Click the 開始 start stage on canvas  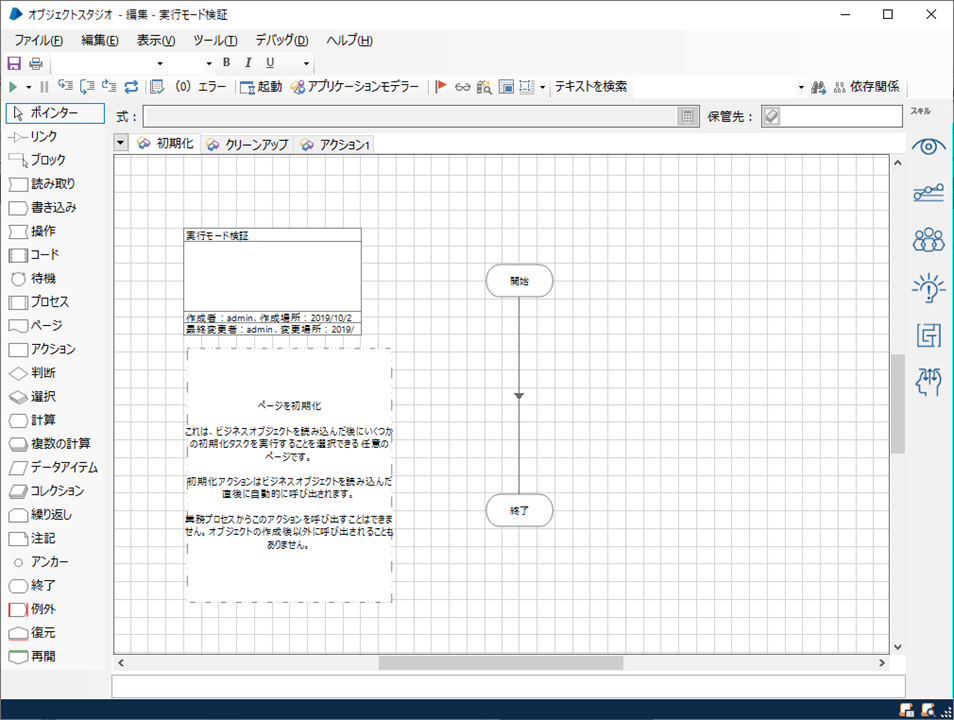519,281
